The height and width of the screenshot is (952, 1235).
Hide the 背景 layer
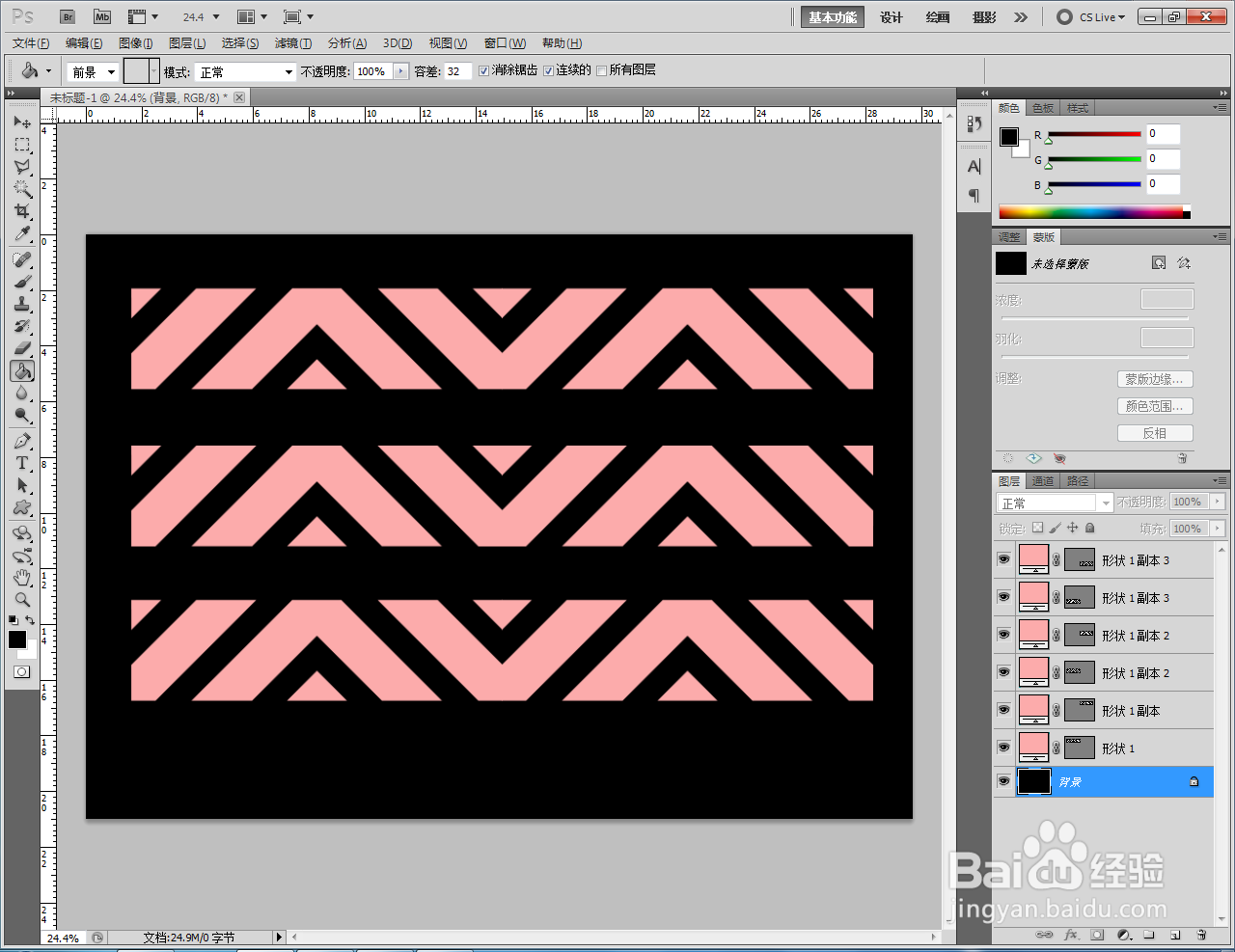click(x=1003, y=781)
